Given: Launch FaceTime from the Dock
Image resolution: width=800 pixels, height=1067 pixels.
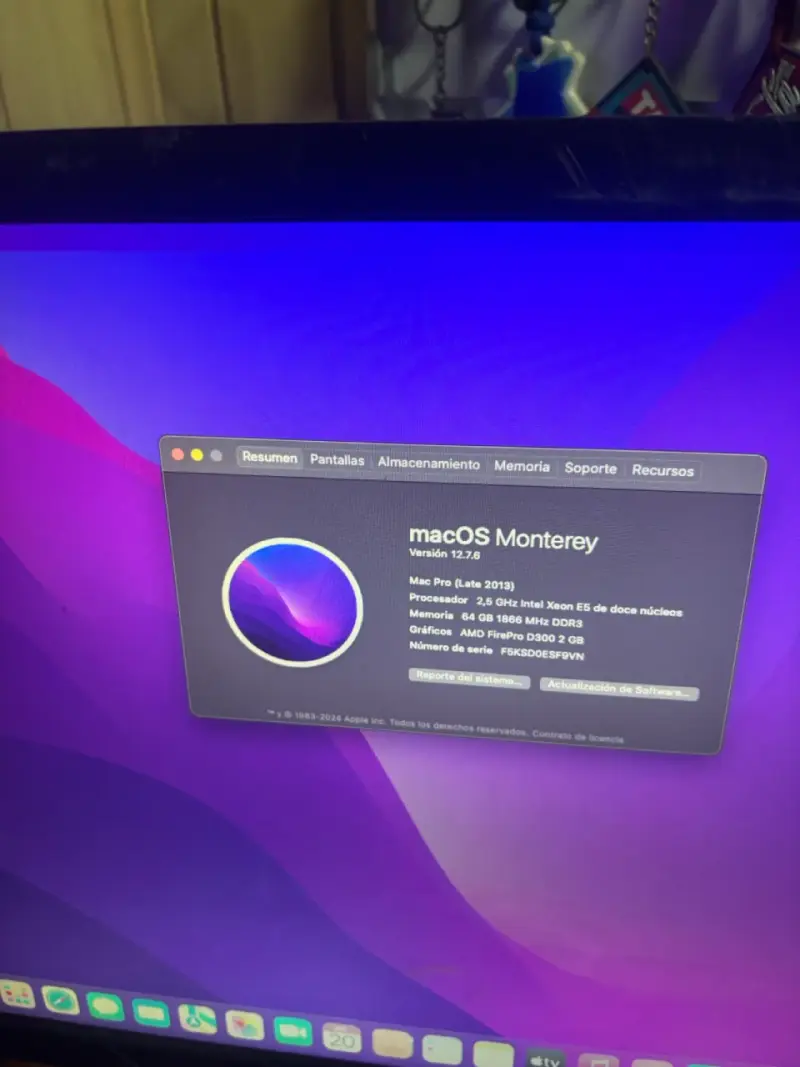Looking at the screenshot, I should [293, 1032].
